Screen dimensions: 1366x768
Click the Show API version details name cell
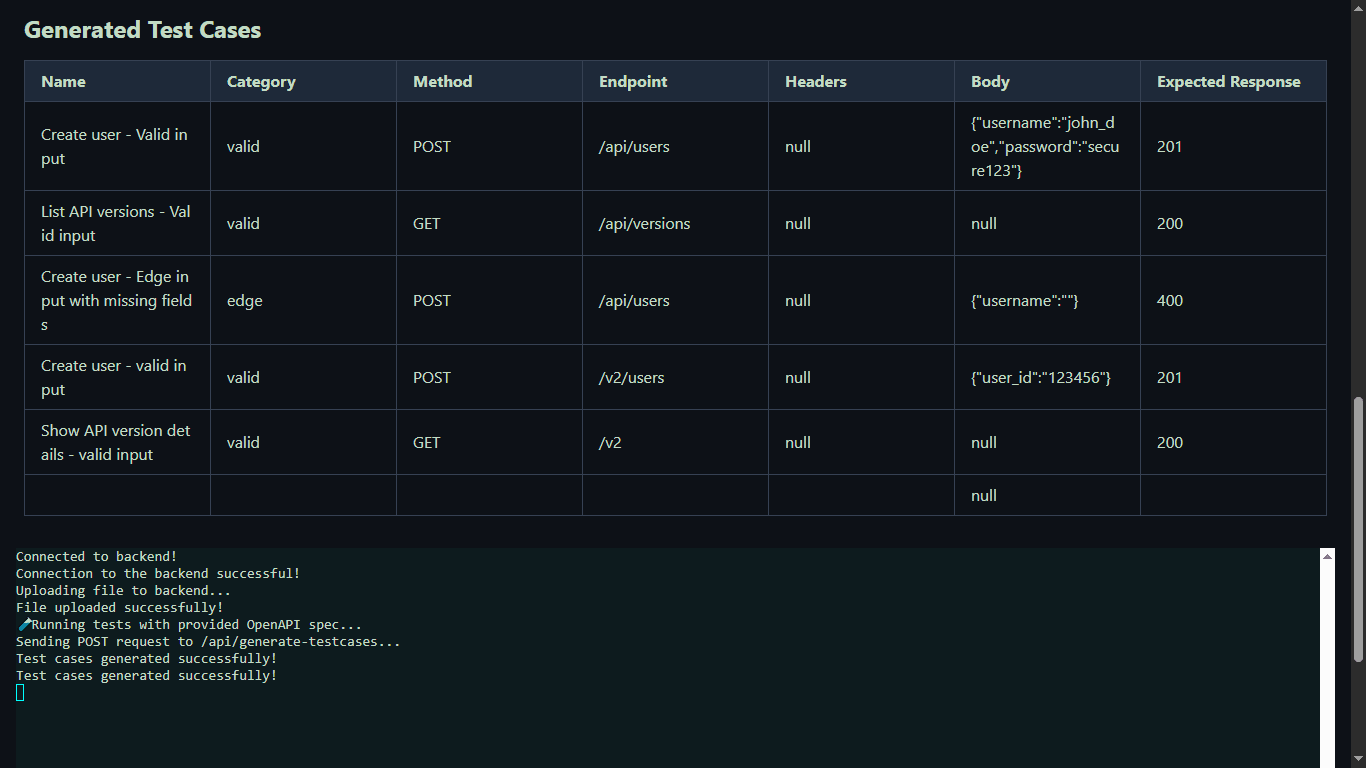[117, 442]
